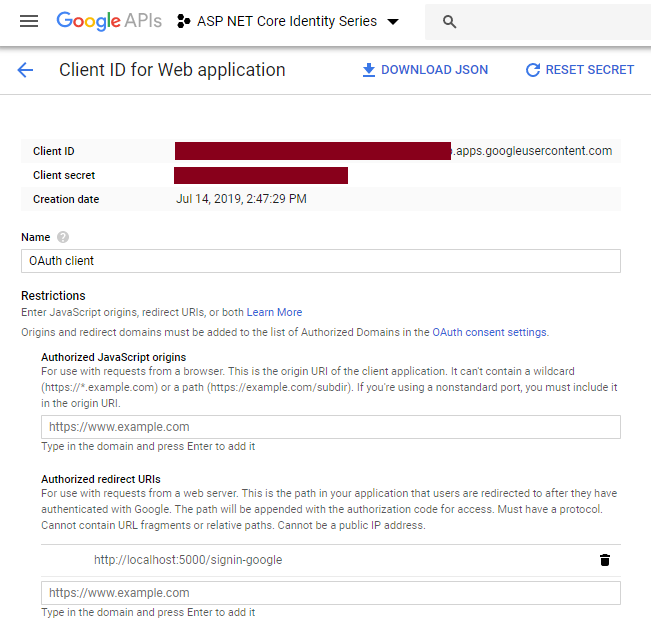651x623 pixels.
Task: Click the project hexagon dots icon
Action: [183, 21]
